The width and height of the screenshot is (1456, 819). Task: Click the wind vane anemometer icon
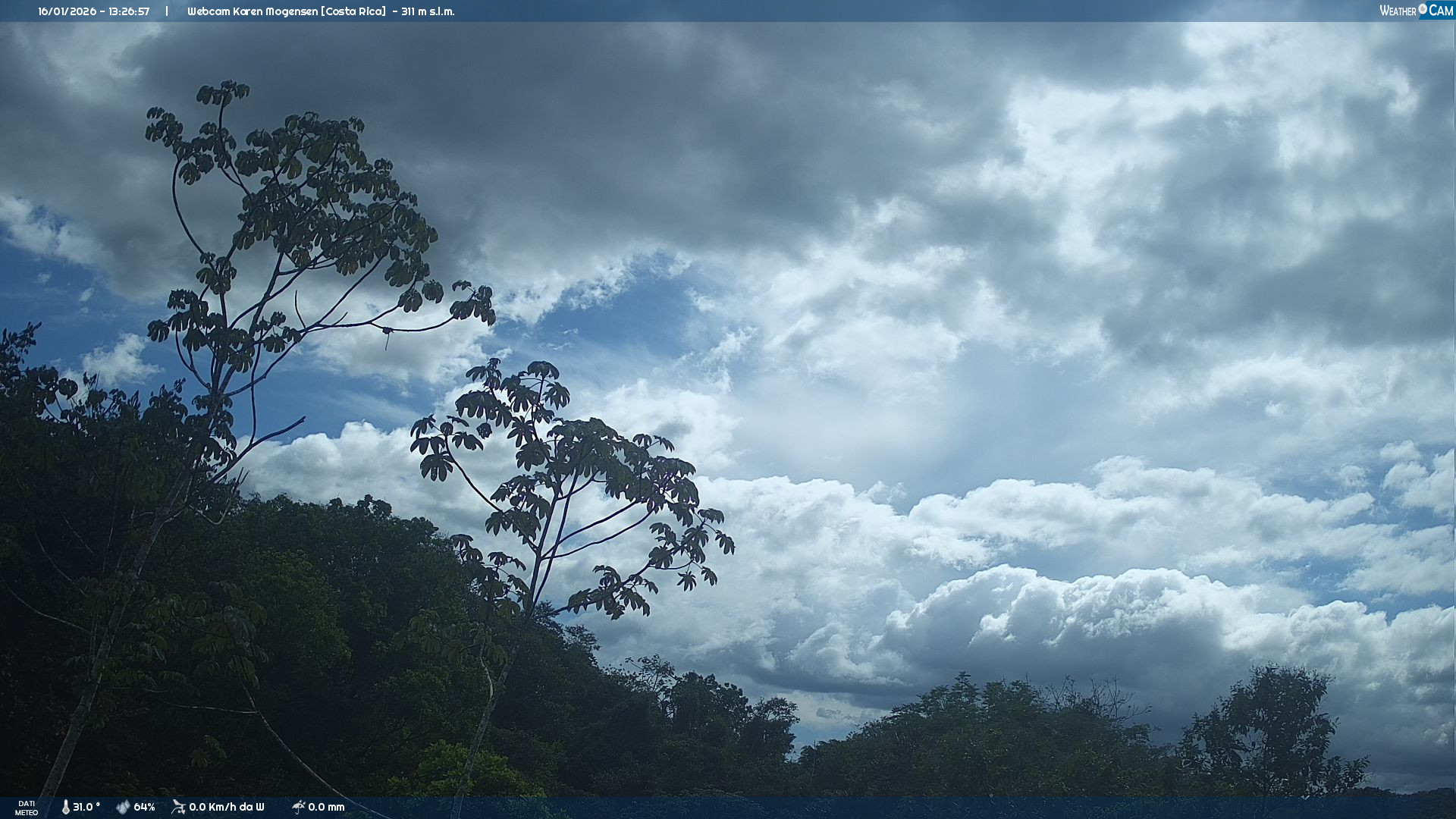[x=178, y=807]
